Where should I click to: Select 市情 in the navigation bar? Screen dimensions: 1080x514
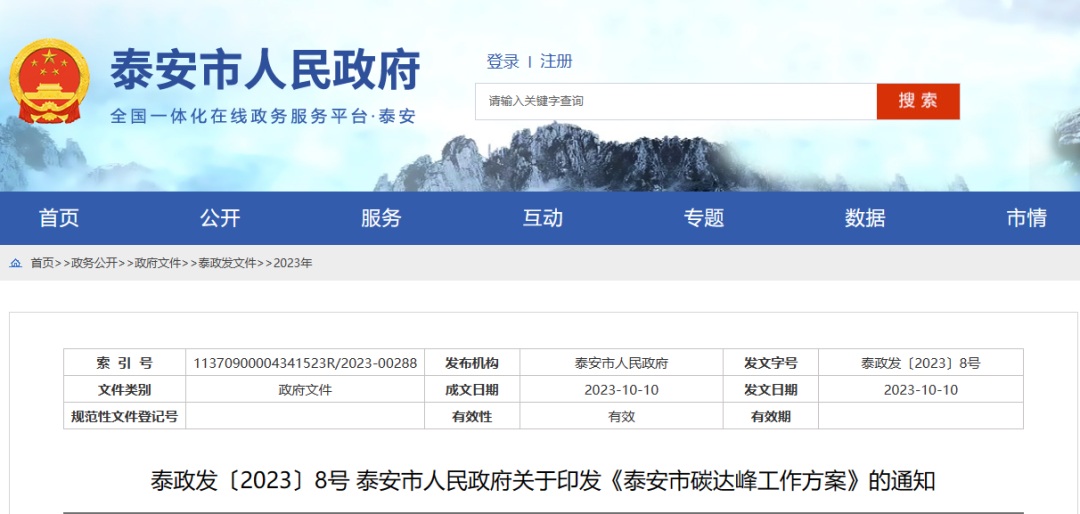coord(1026,218)
